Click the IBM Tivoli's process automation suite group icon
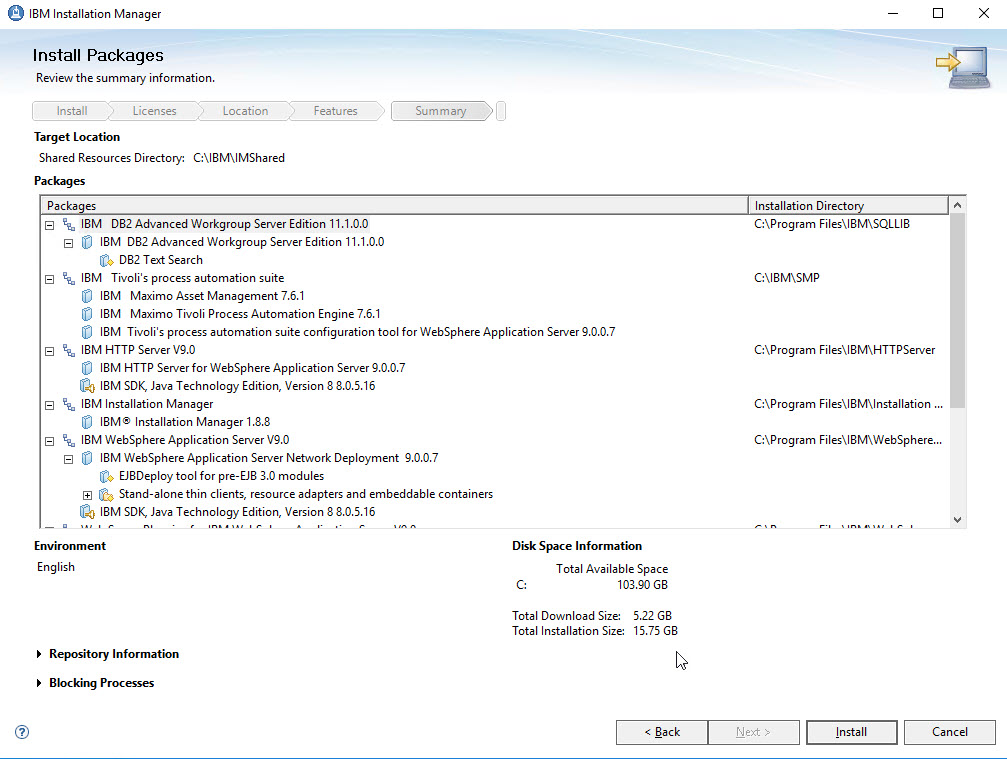The image size is (1007, 759). click(68, 278)
